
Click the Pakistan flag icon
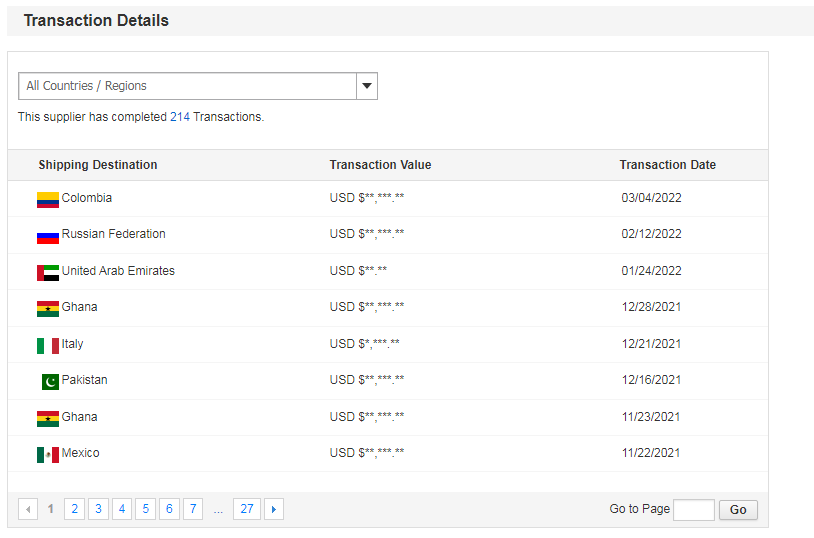(50, 381)
